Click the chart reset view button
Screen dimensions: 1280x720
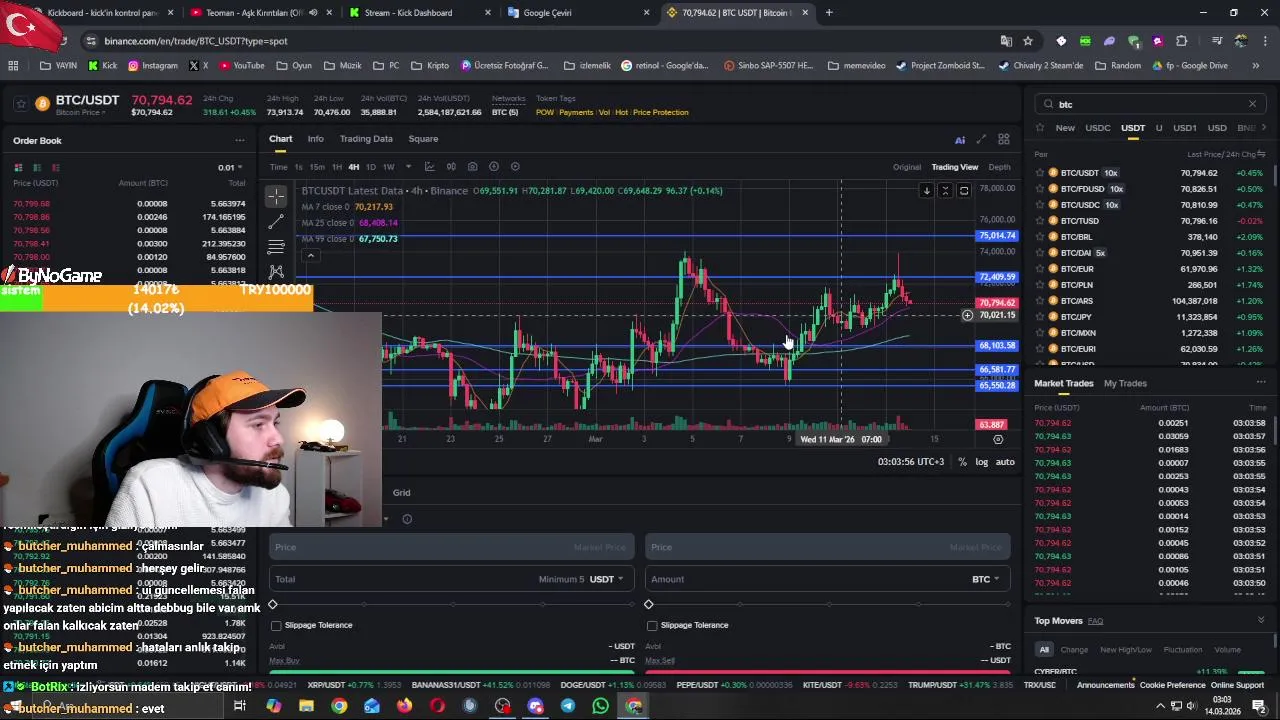[964, 190]
